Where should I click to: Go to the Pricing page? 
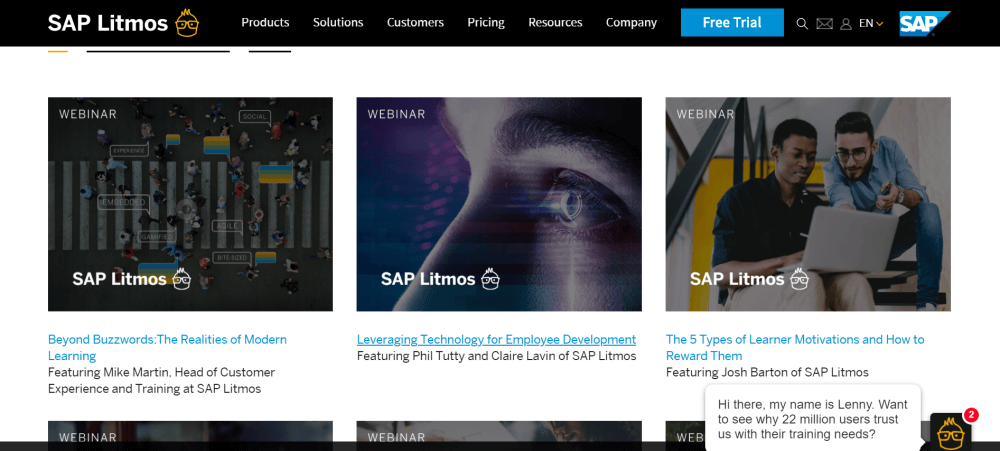[486, 22]
